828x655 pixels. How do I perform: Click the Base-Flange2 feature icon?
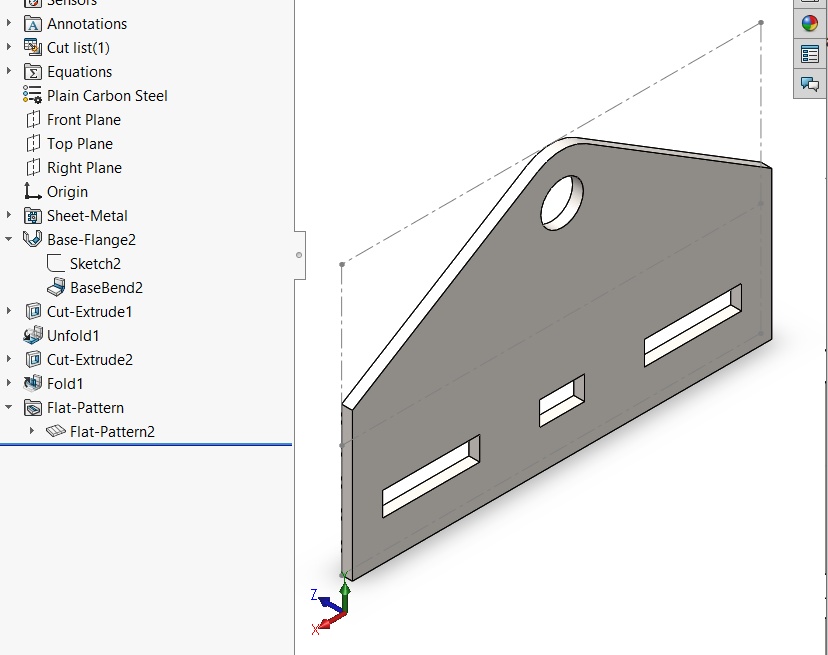(32, 240)
